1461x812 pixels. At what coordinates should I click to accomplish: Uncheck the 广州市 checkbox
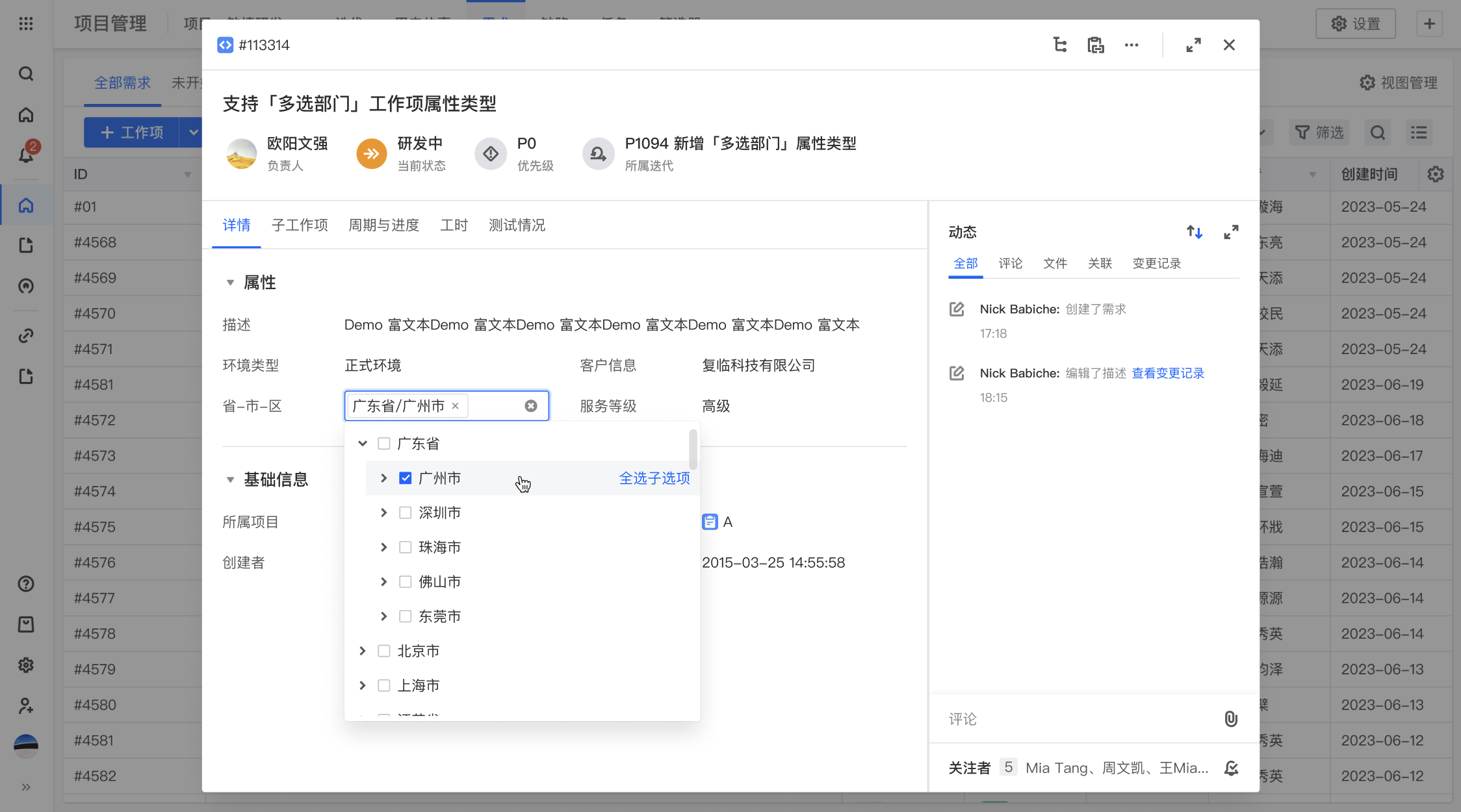click(406, 478)
